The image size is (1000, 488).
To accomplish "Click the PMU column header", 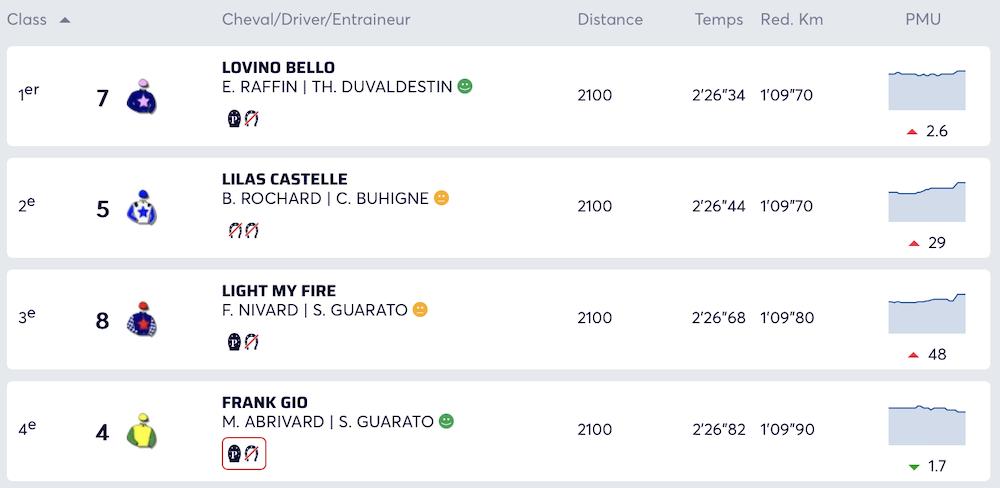I will click(x=923, y=20).
